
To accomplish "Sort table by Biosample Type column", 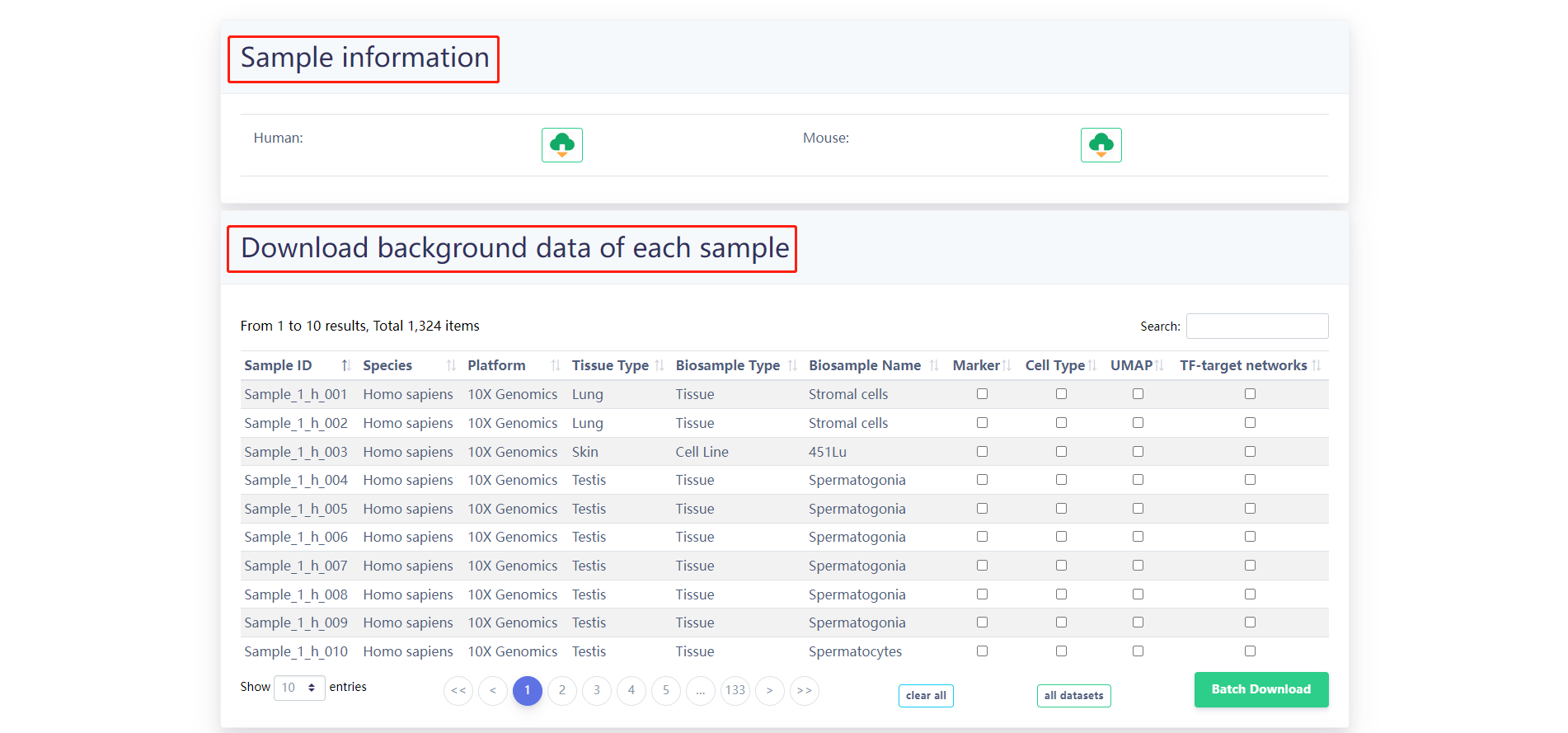I will [x=737, y=365].
